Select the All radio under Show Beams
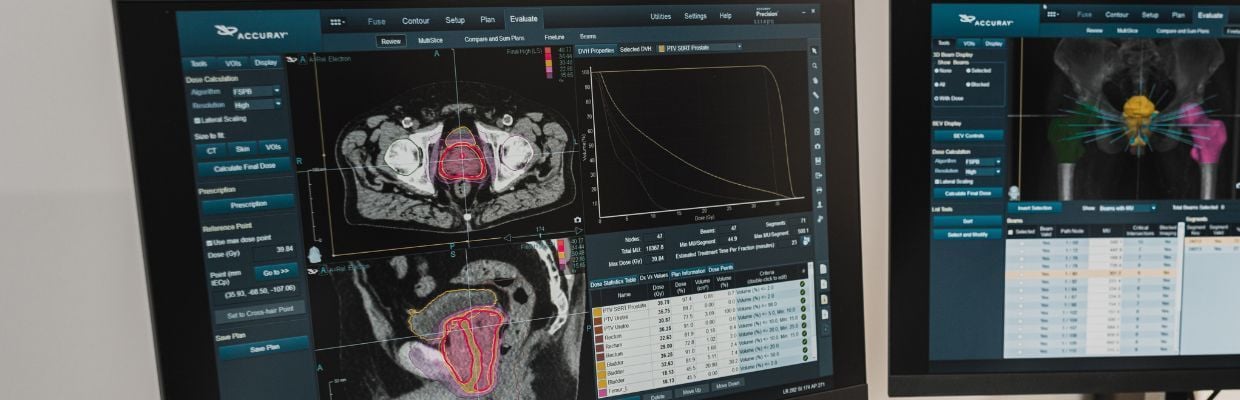Image resolution: width=1240 pixels, height=400 pixels. tap(935, 84)
